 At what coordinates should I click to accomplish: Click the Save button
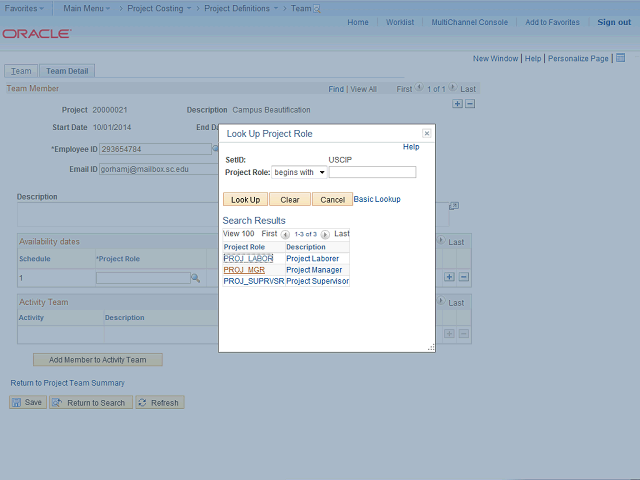tap(28, 402)
